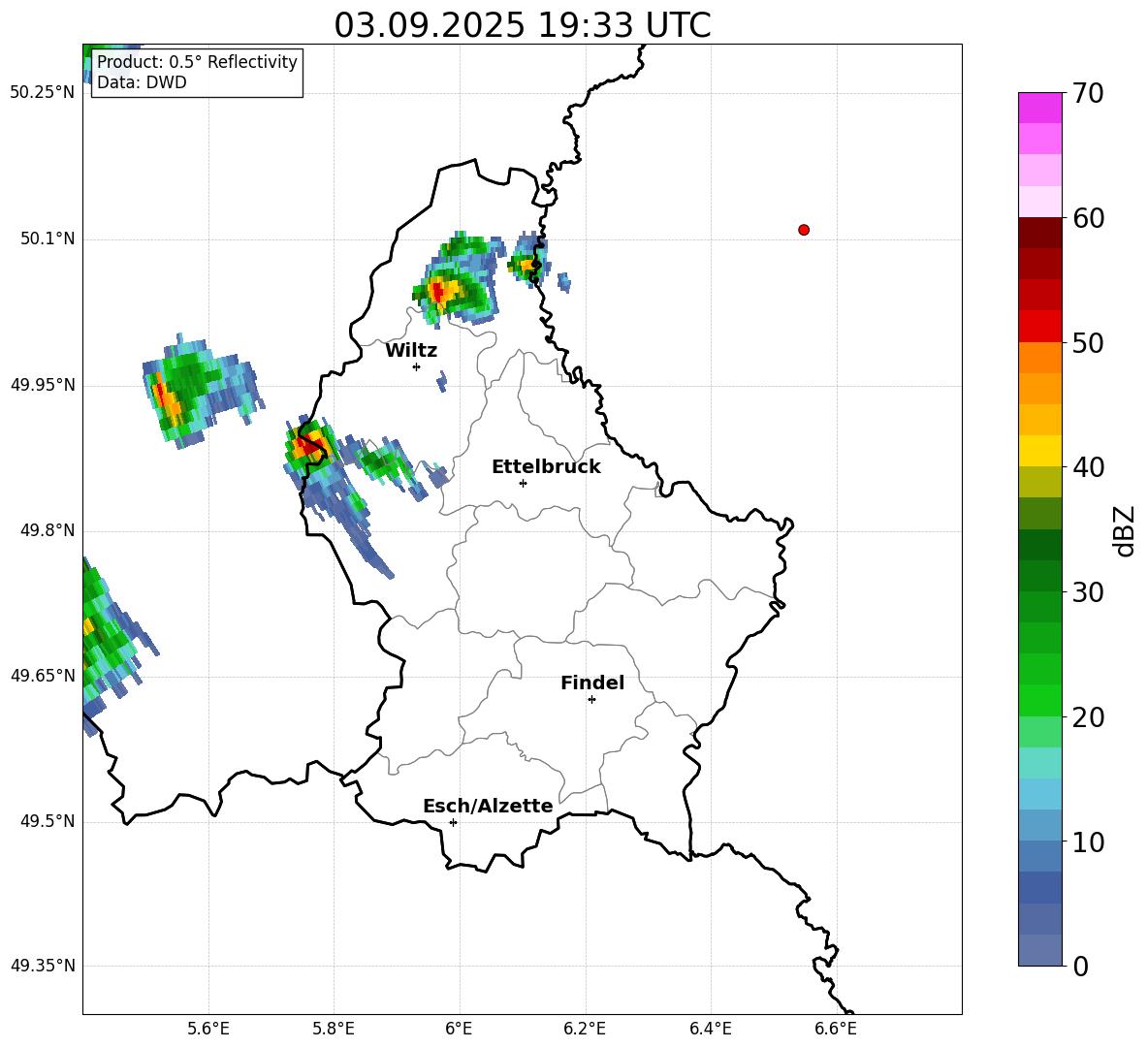Click the 6.4°E longitude label

[x=710, y=1029]
